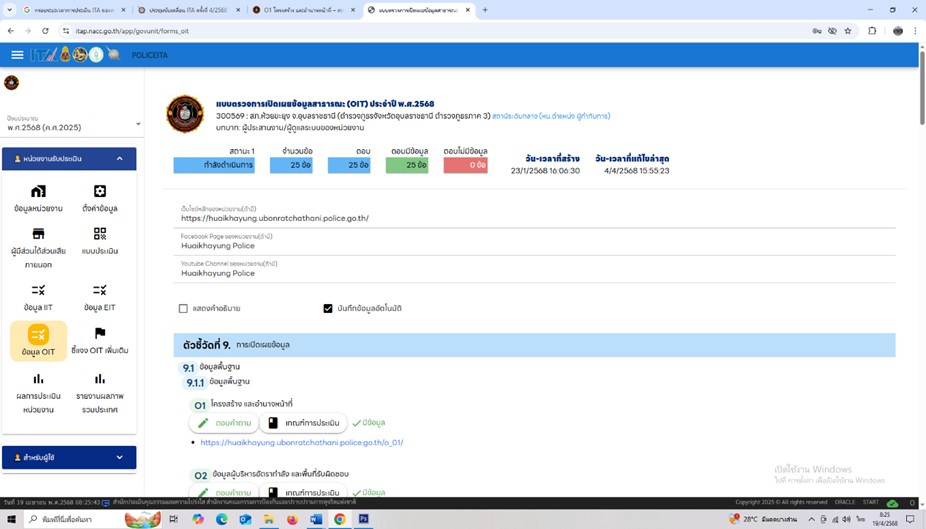Open the hamburger menu in the header
The height and width of the screenshot is (529, 926).
tap(17, 55)
